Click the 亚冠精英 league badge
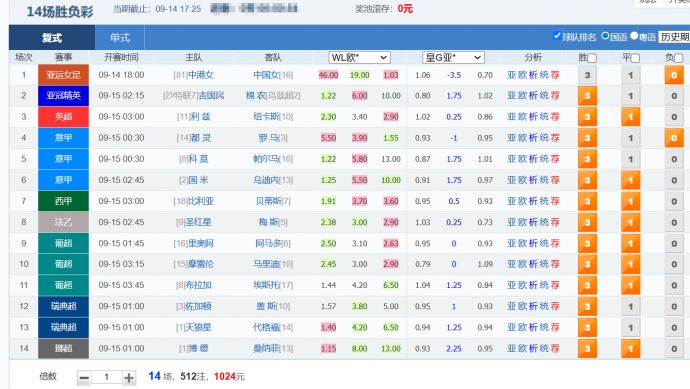 tap(63, 95)
